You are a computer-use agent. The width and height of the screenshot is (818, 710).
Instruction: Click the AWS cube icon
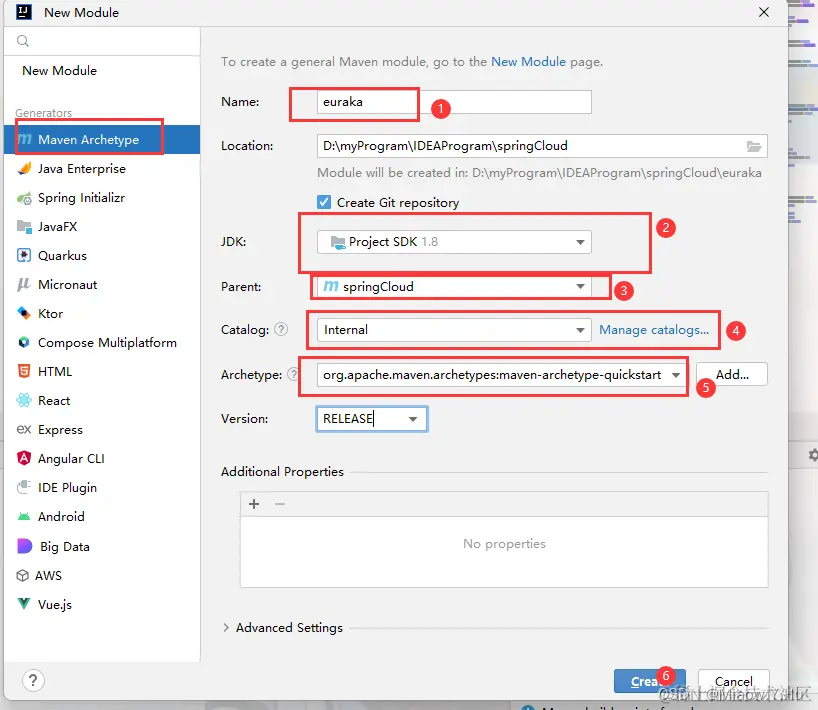point(22,575)
